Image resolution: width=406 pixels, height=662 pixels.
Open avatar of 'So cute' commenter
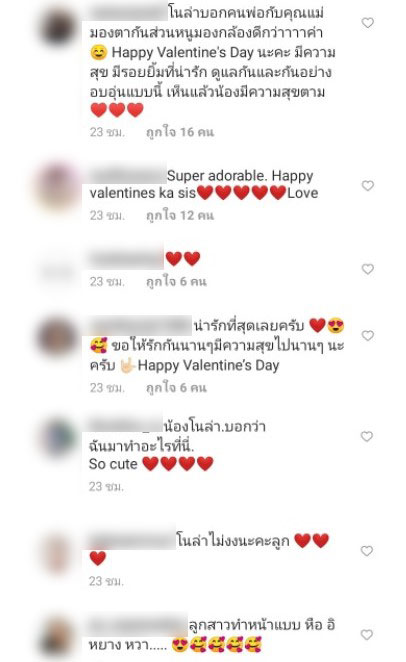tap(59, 437)
